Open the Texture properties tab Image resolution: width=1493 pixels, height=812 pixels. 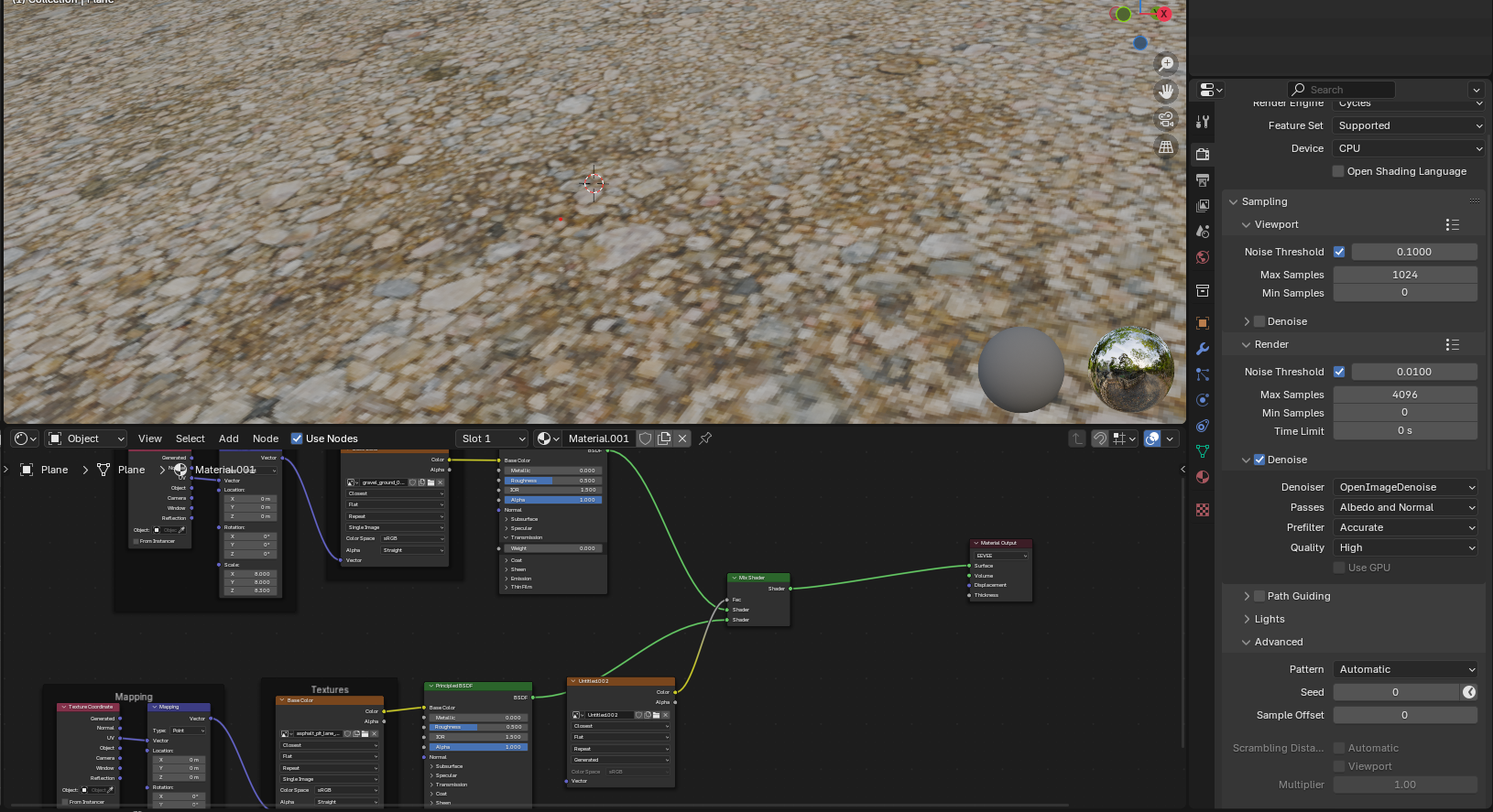(x=1203, y=510)
